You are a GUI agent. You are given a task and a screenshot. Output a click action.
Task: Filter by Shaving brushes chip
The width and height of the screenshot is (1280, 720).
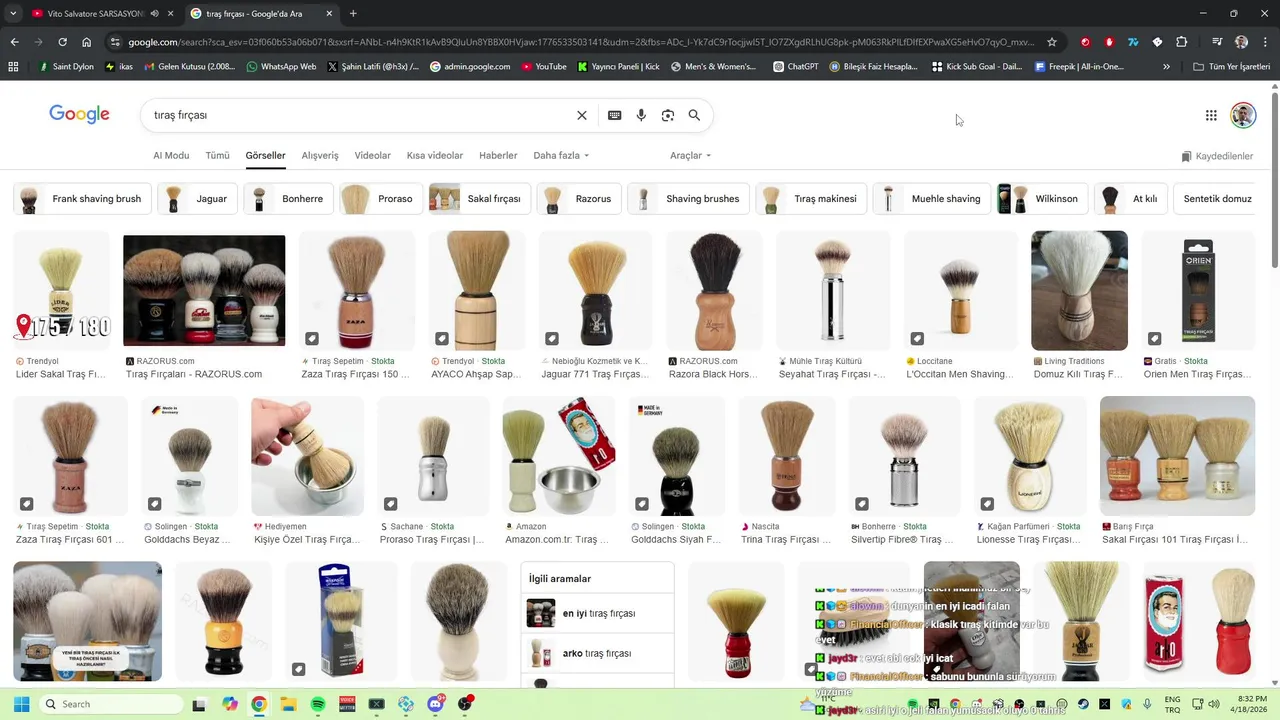(689, 199)
